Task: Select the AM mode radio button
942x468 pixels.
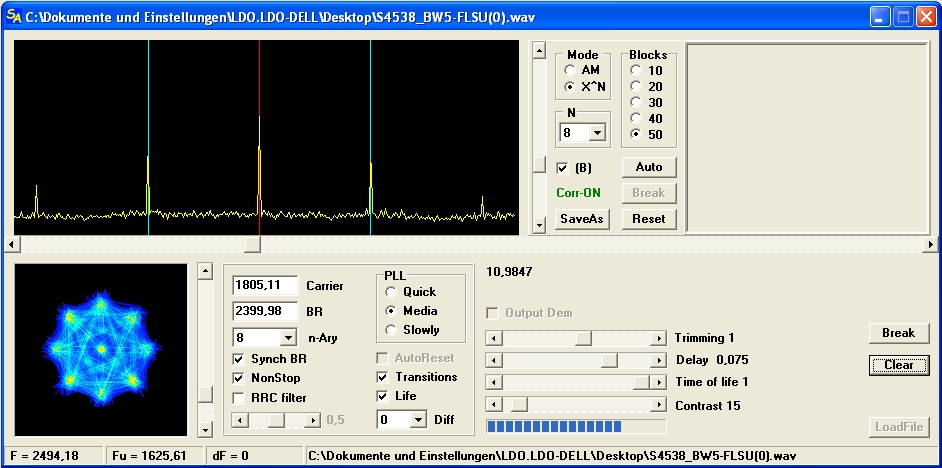Action: pyautogui.click(x=570, y=71)
